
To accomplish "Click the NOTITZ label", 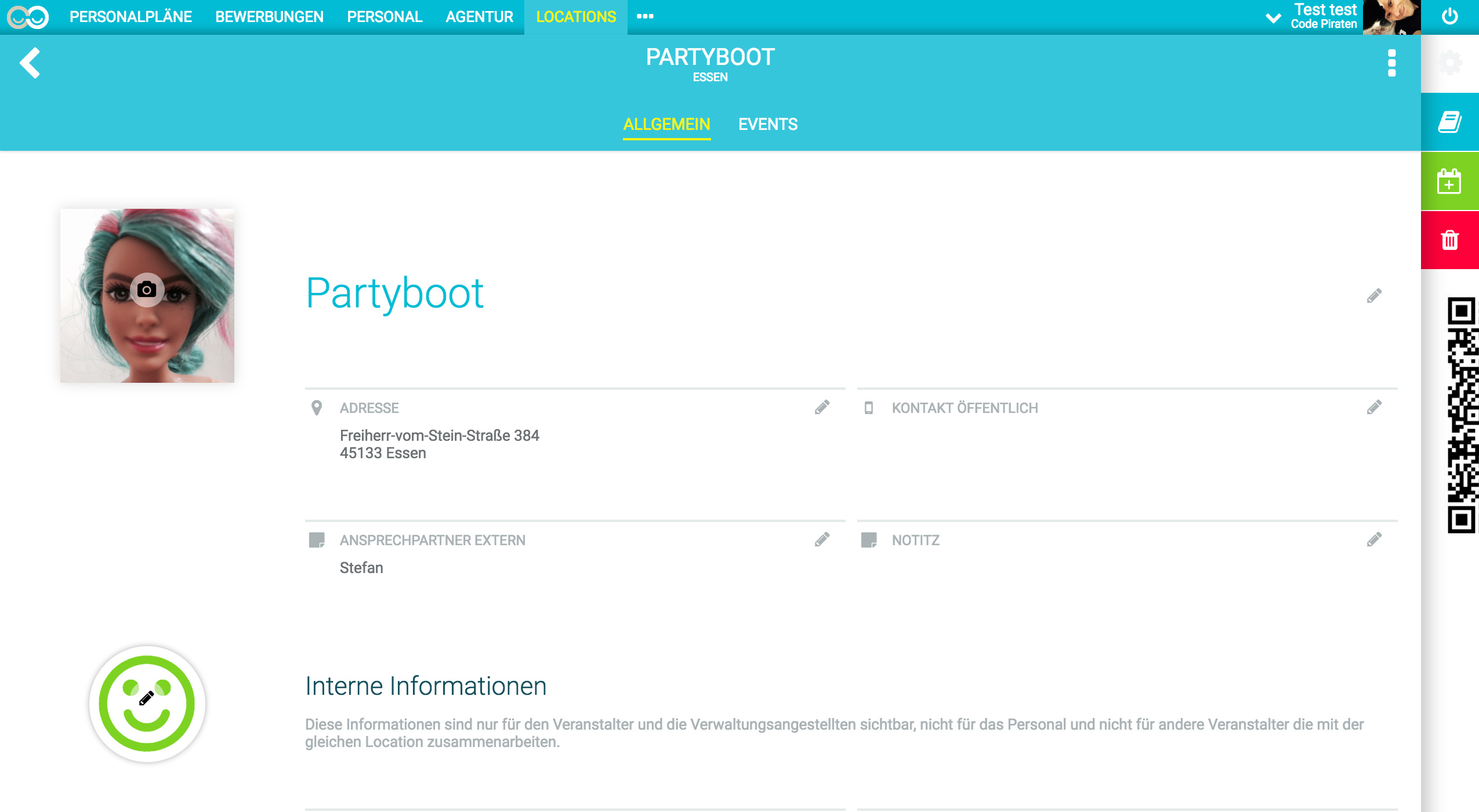I will click(x=915, y=540).
